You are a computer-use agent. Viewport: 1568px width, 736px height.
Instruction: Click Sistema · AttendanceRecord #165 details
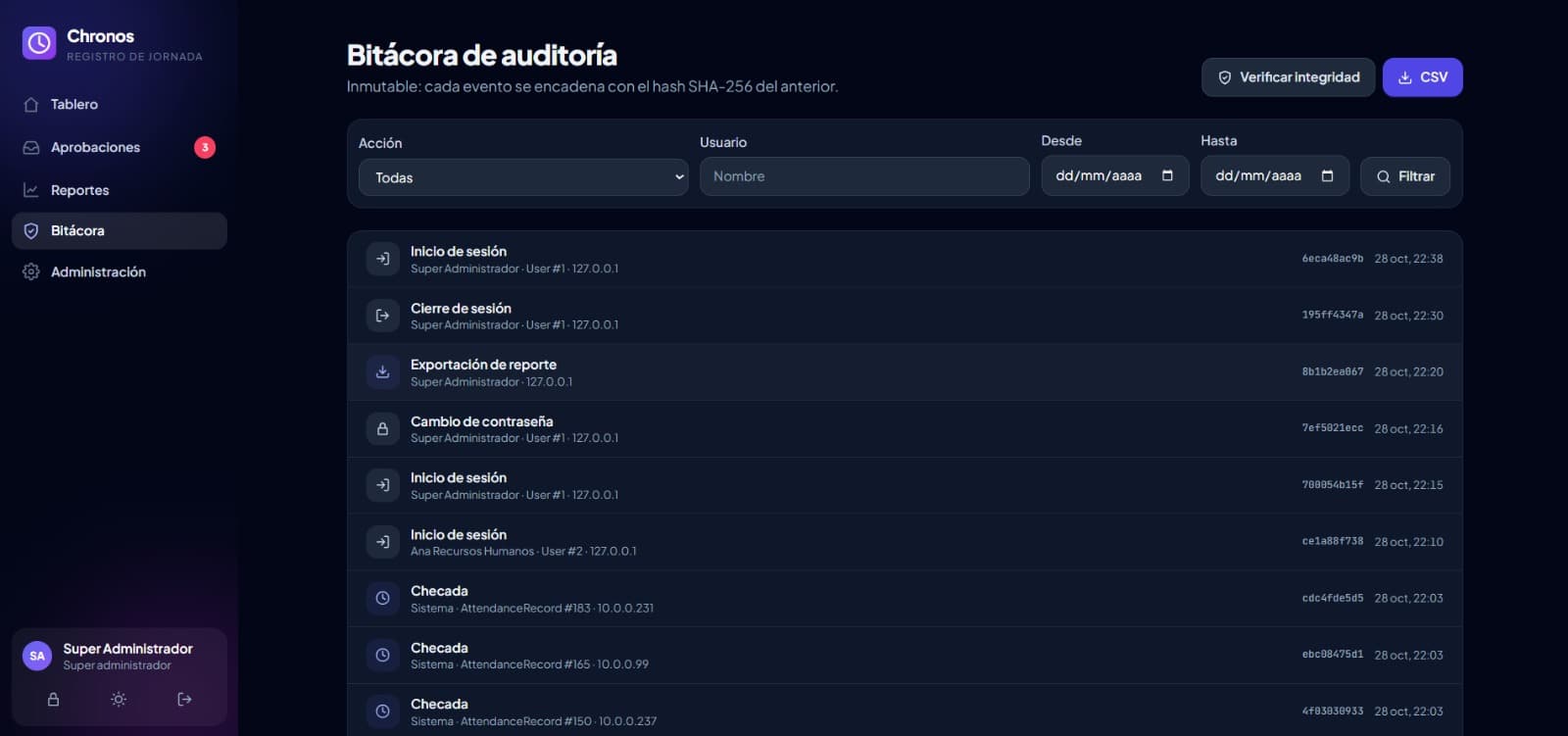[x=529, y=664]
